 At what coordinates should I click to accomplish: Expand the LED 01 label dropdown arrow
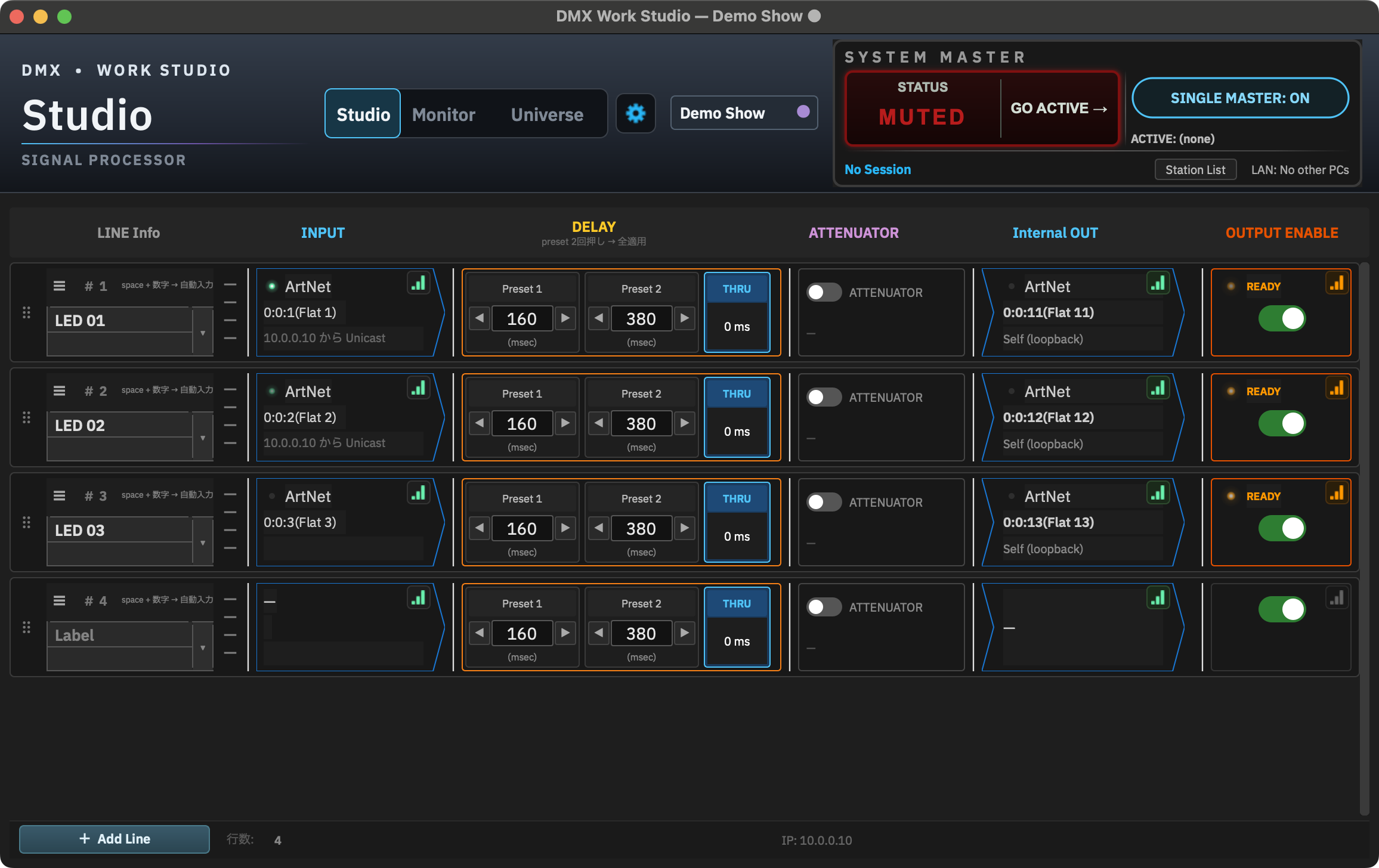tap(203, 333)
